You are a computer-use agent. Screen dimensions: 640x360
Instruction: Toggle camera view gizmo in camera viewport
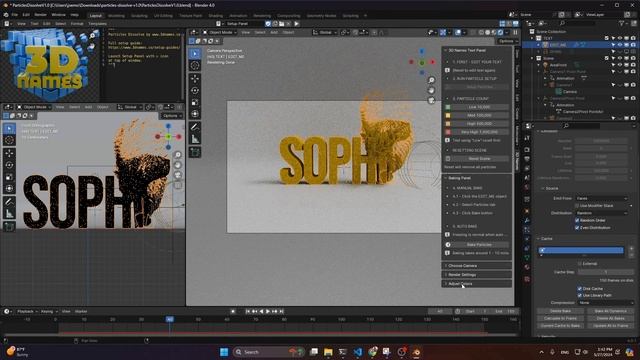tap(431, 100)
